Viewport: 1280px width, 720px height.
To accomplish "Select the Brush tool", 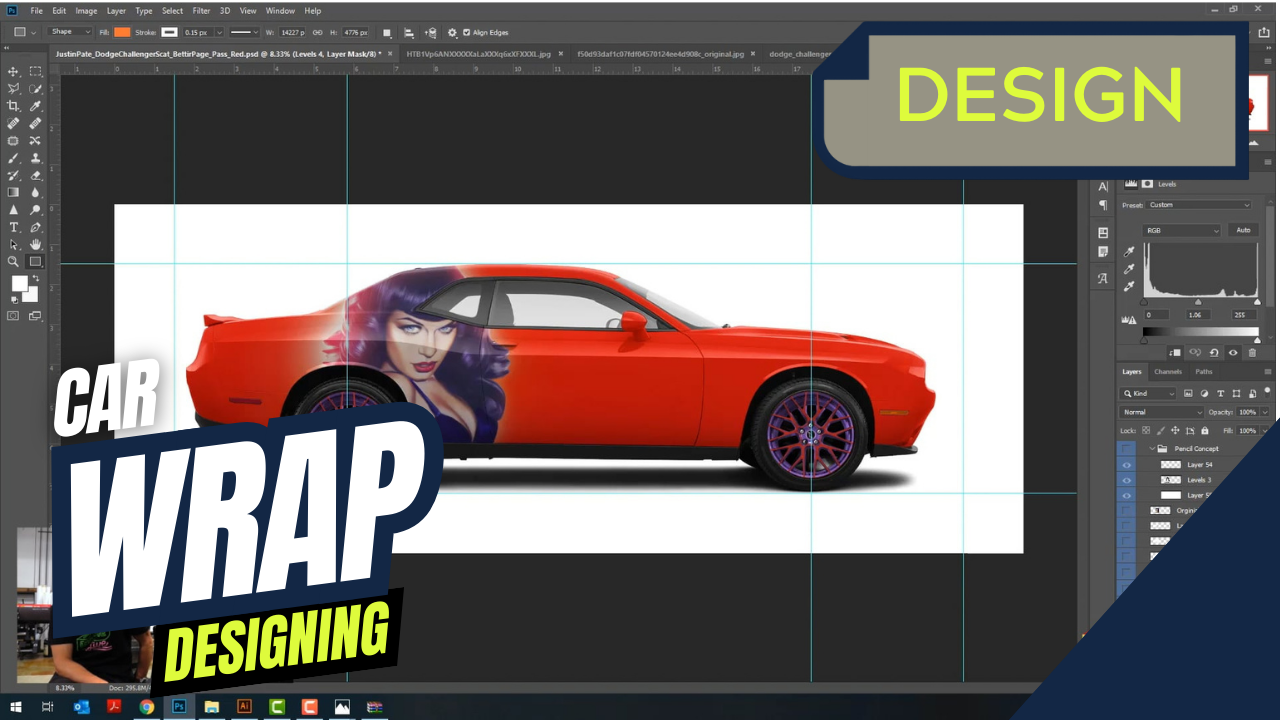I will tap(14, 158).
